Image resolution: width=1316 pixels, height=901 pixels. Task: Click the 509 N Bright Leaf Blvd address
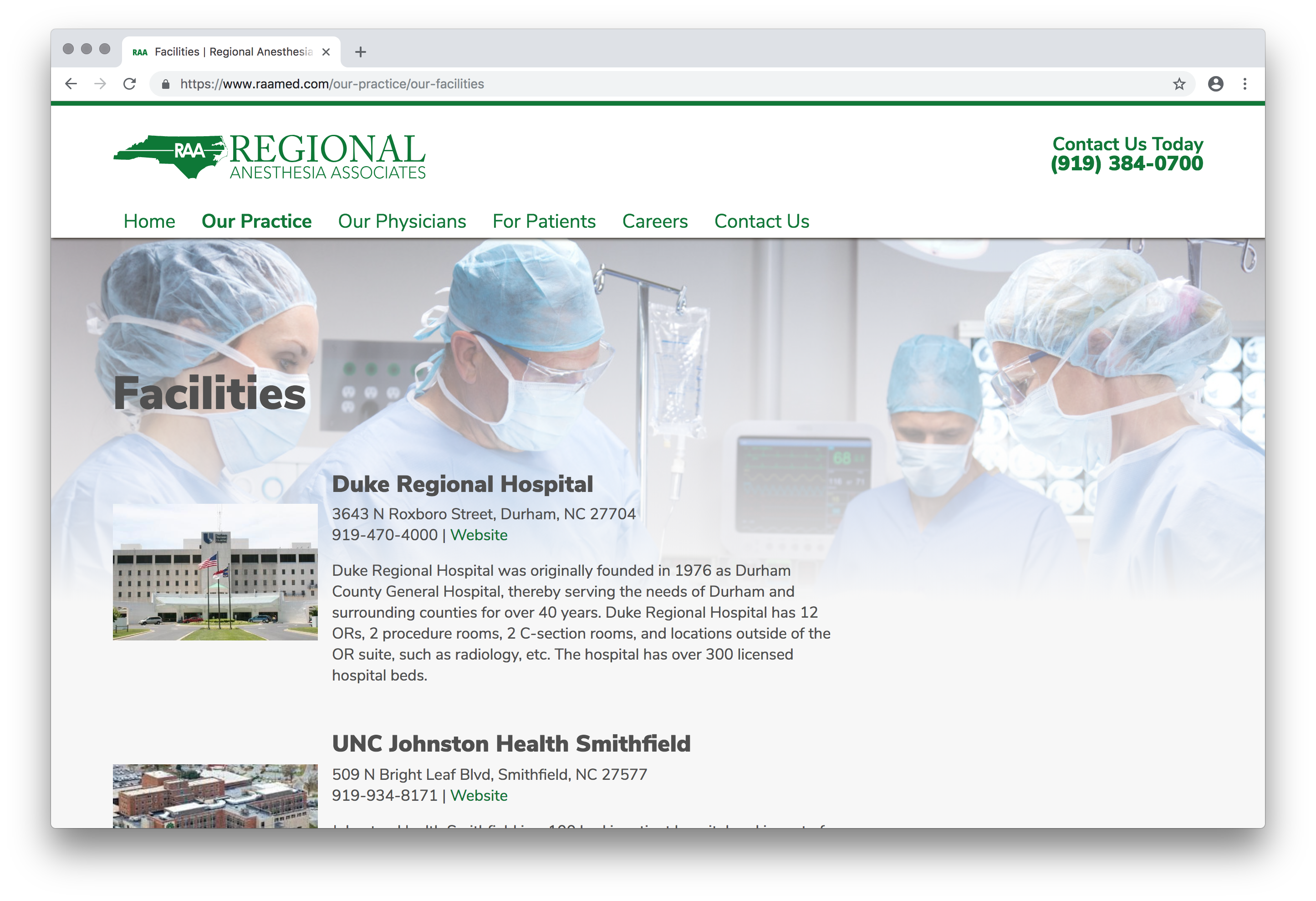pos(489,774)
